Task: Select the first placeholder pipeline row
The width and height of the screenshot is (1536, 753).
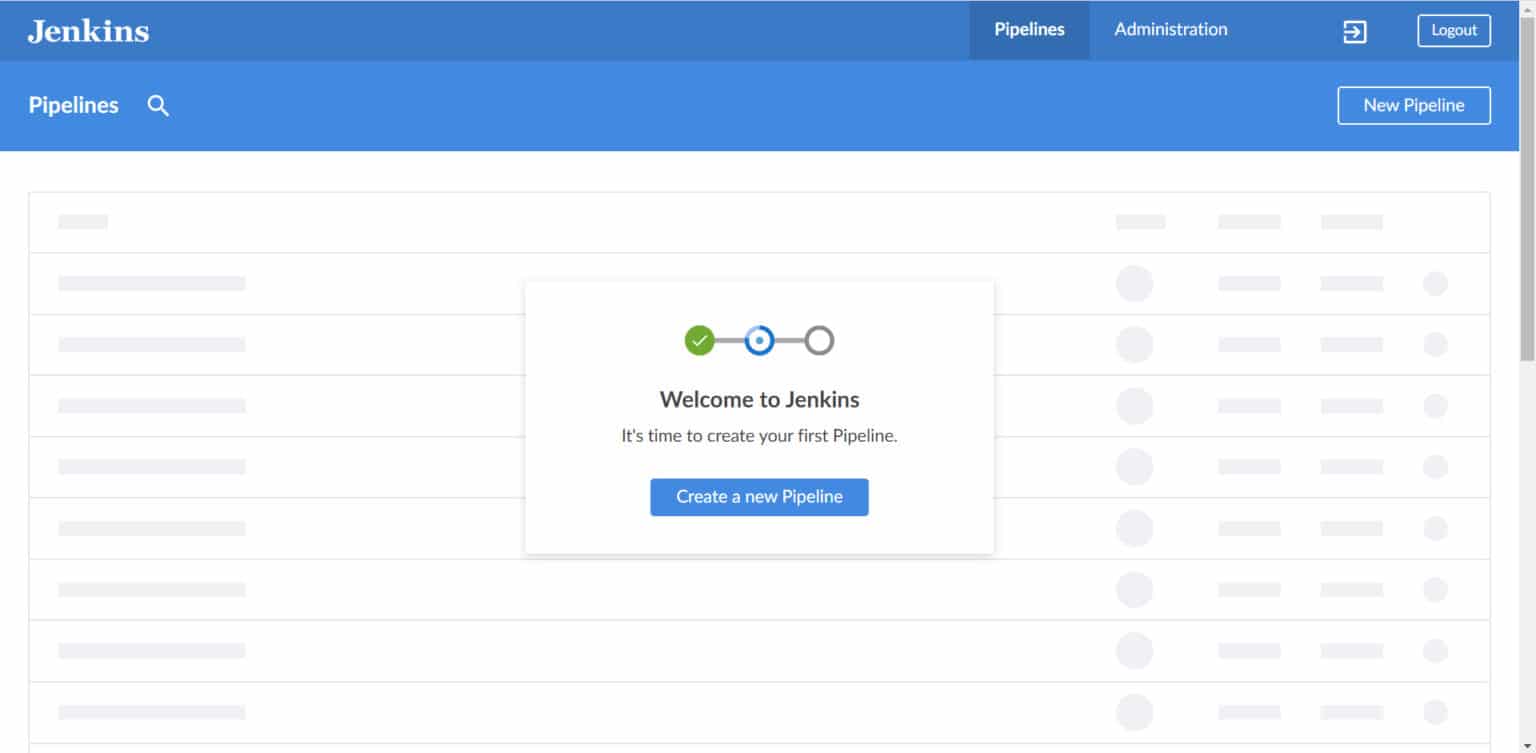Action: point(400,283)
